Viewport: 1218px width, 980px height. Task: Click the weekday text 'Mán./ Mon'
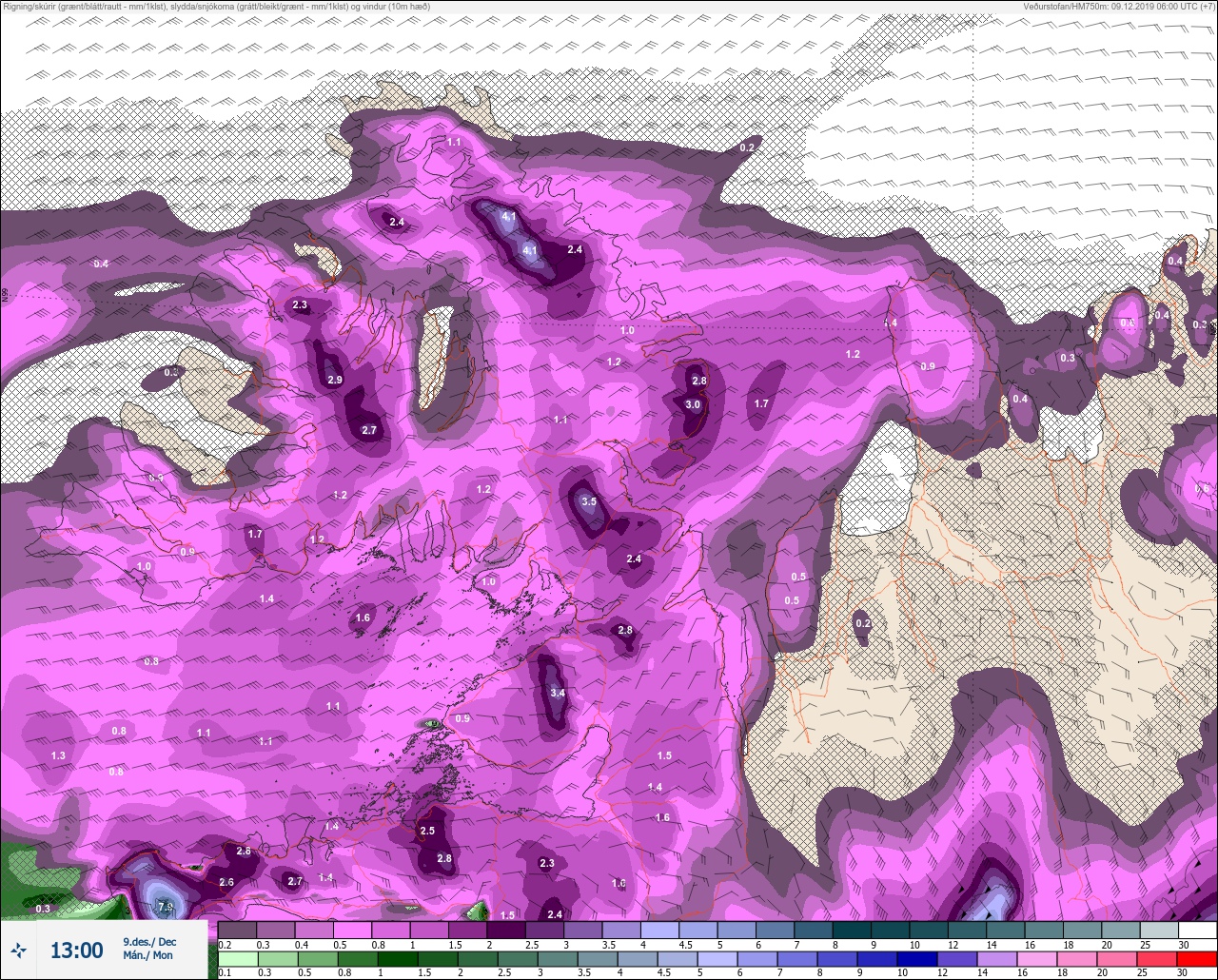[147, 955]
